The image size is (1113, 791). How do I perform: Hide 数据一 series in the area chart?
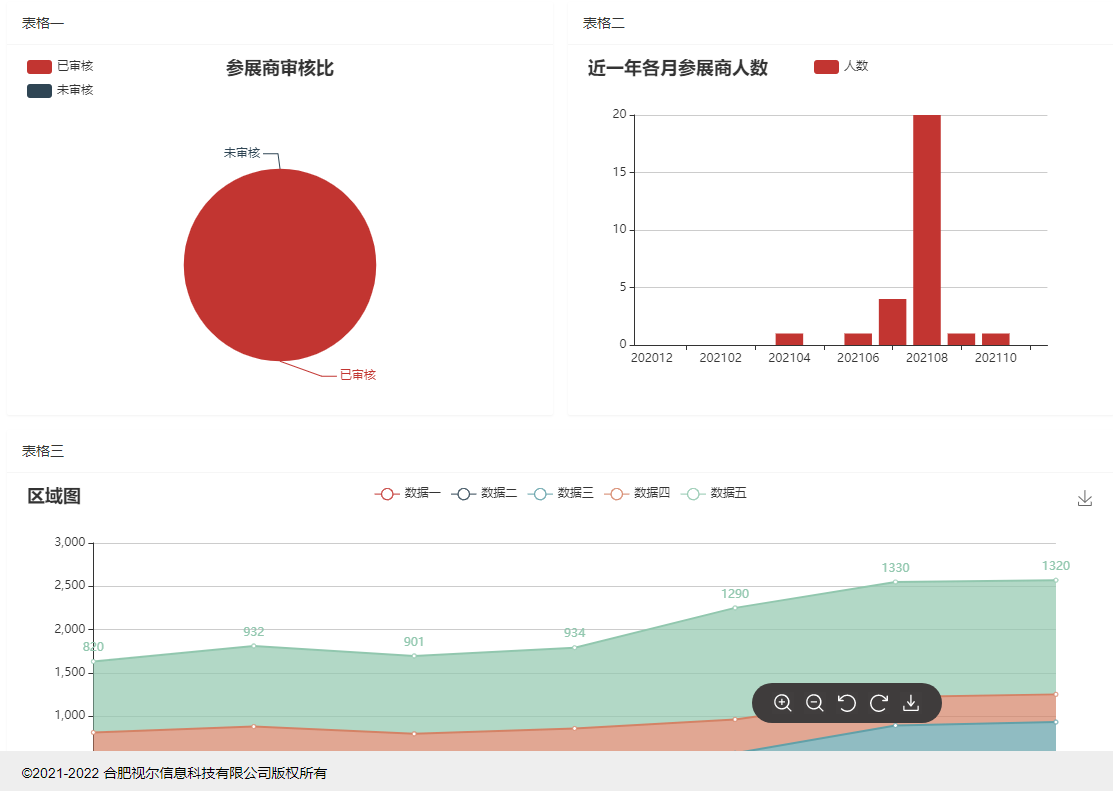coord(408,493)
